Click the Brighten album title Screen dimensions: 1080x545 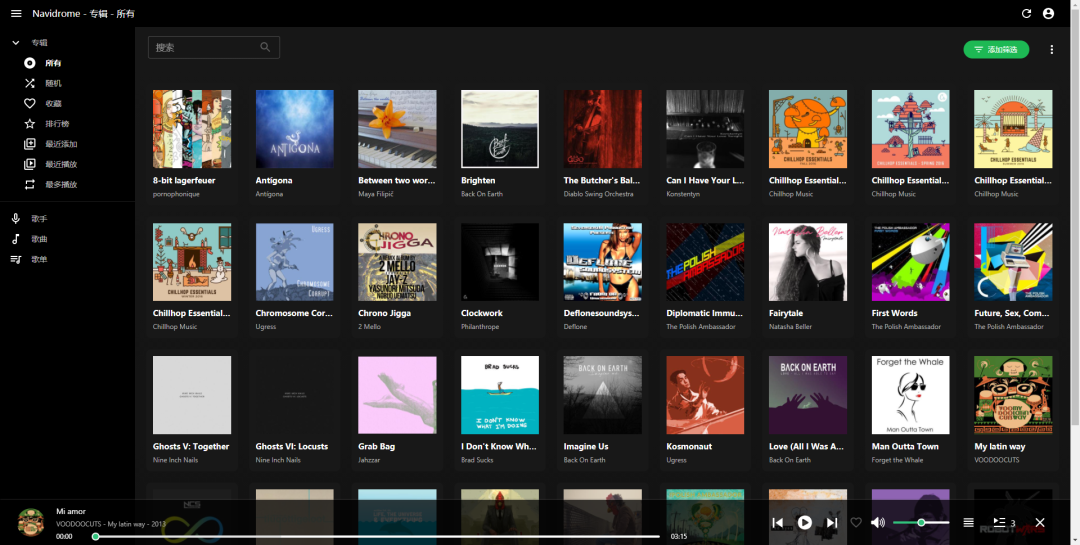(x=478, y=181)
